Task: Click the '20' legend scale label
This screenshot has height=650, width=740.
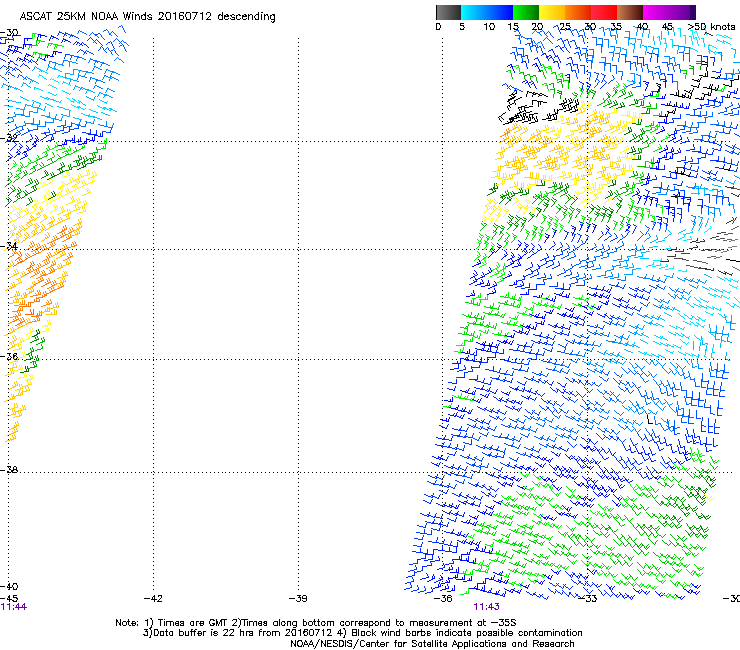Action: click(x=537, y=27)
